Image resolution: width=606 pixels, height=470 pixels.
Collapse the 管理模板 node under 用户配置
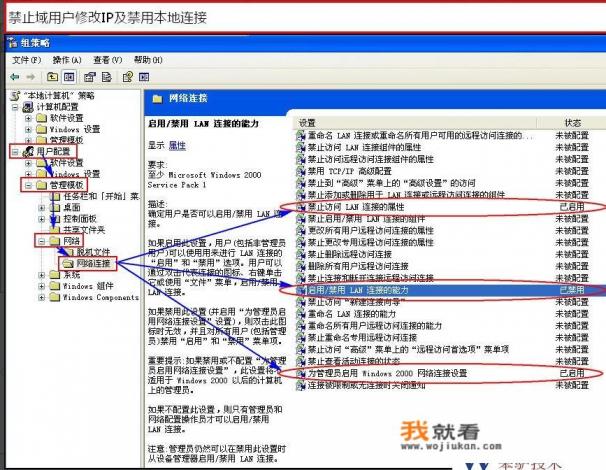28,186
